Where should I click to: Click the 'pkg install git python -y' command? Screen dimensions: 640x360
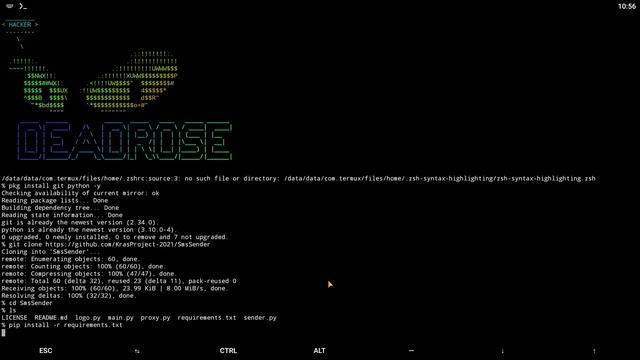(x=51, y=186)
